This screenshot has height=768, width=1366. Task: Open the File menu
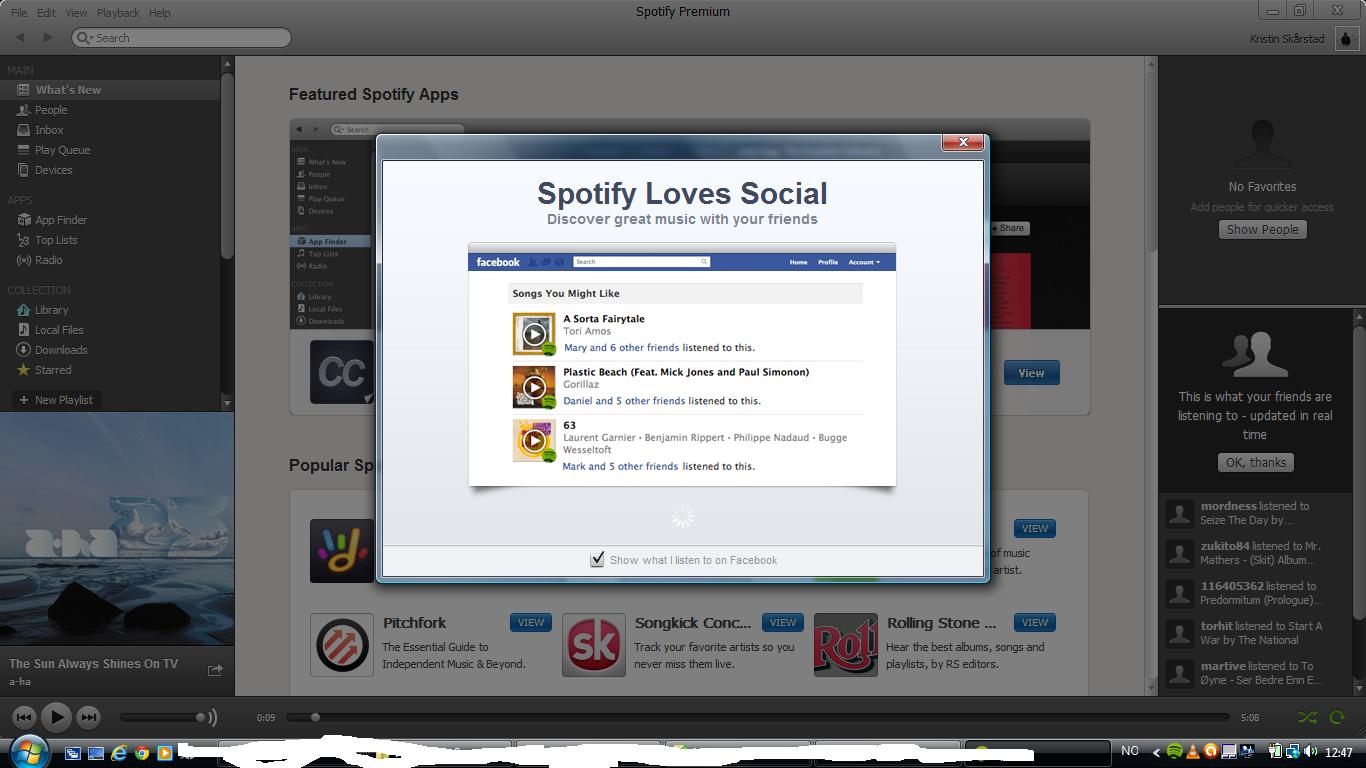[x=19, y=13]
